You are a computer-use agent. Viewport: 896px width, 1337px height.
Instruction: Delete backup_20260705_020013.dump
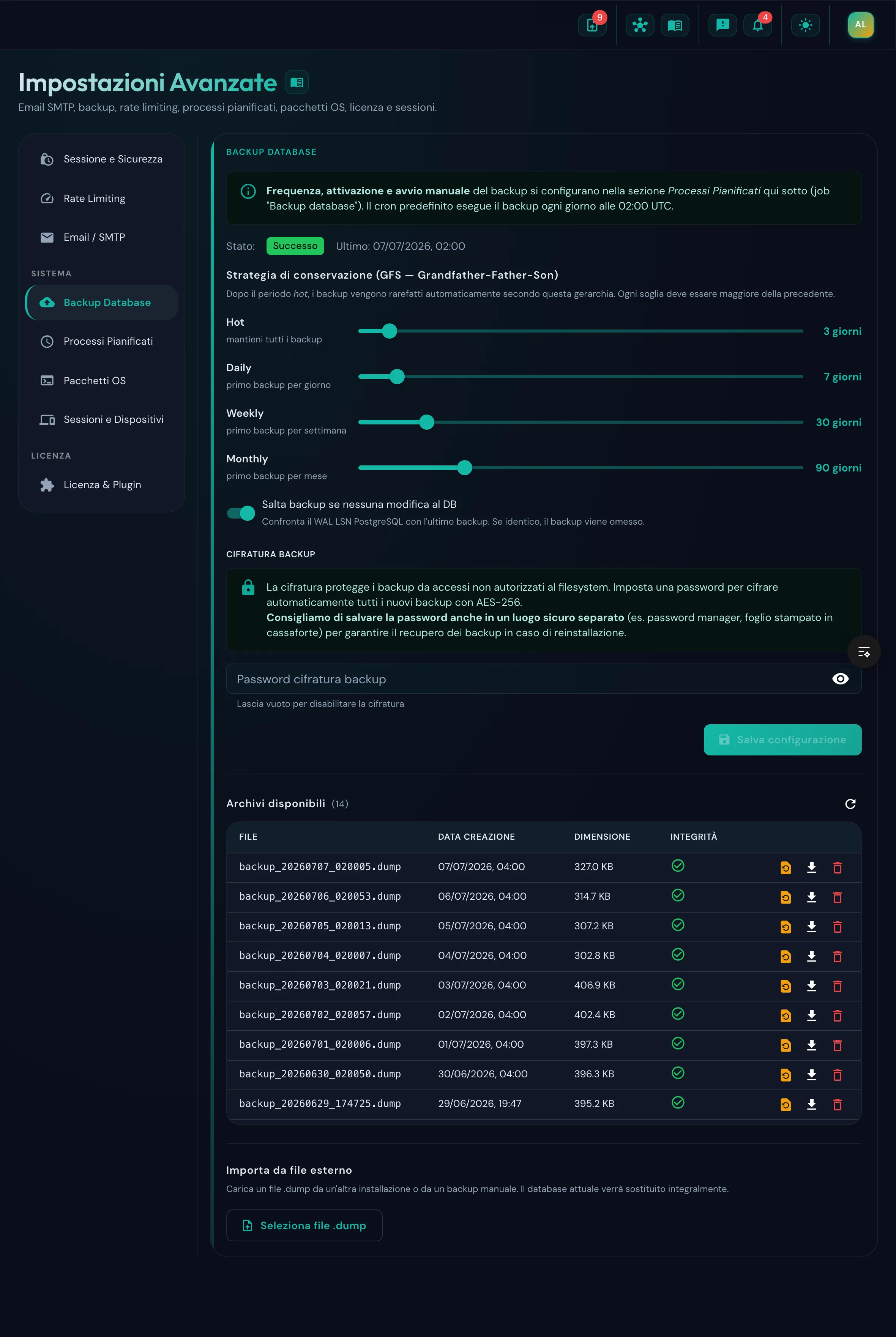(x=837, y=927)
